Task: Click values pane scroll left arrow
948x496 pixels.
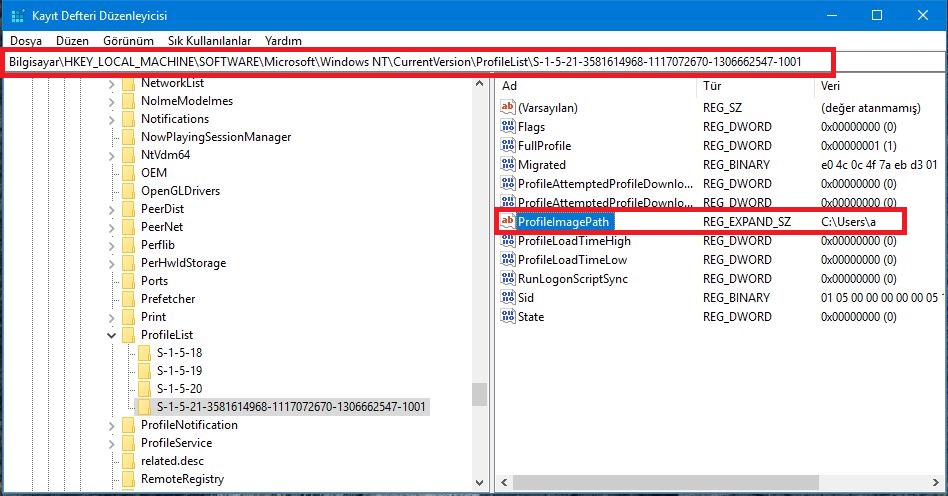Action: coord(504,483)
